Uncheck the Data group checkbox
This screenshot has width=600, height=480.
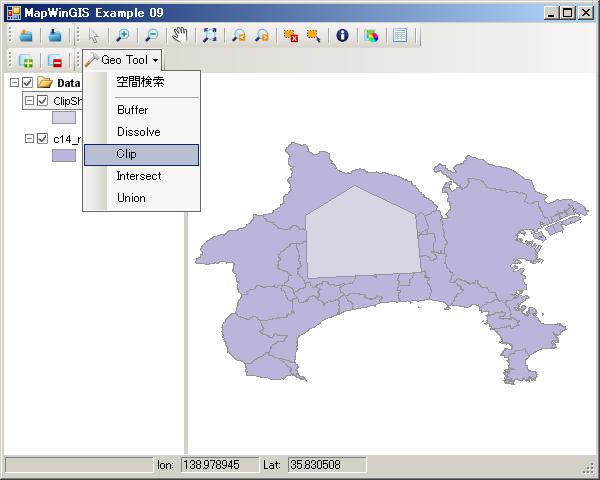[x=28, y=83]
